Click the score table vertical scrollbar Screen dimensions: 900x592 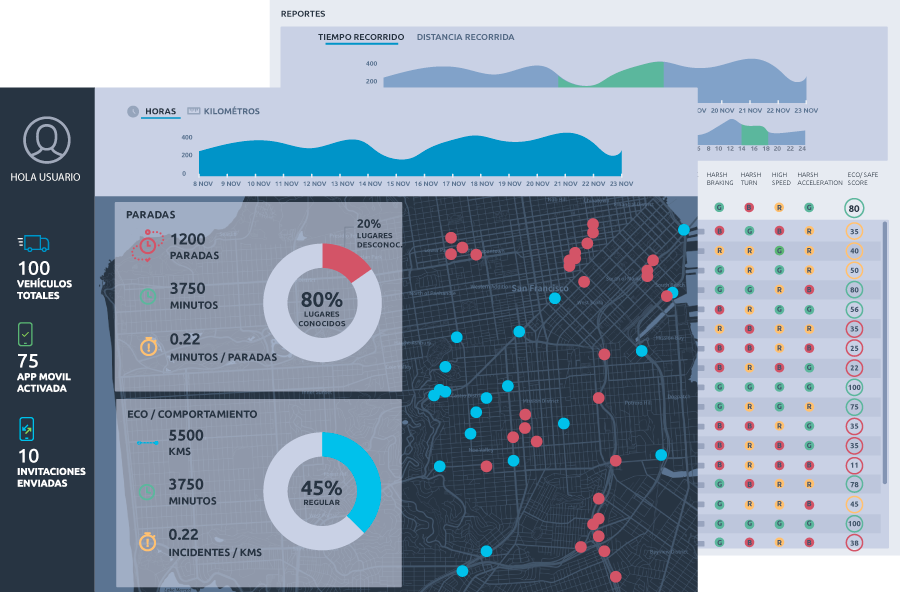885,350
